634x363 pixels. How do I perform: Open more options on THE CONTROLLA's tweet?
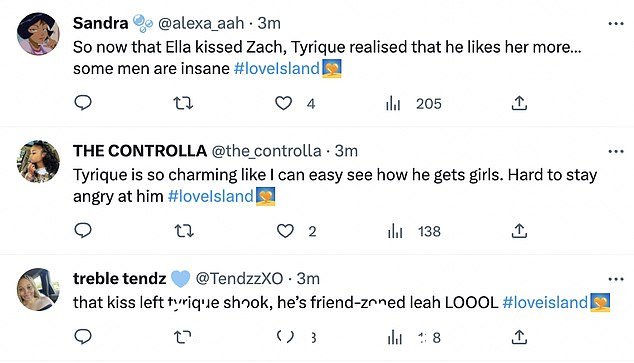point(616,152)
